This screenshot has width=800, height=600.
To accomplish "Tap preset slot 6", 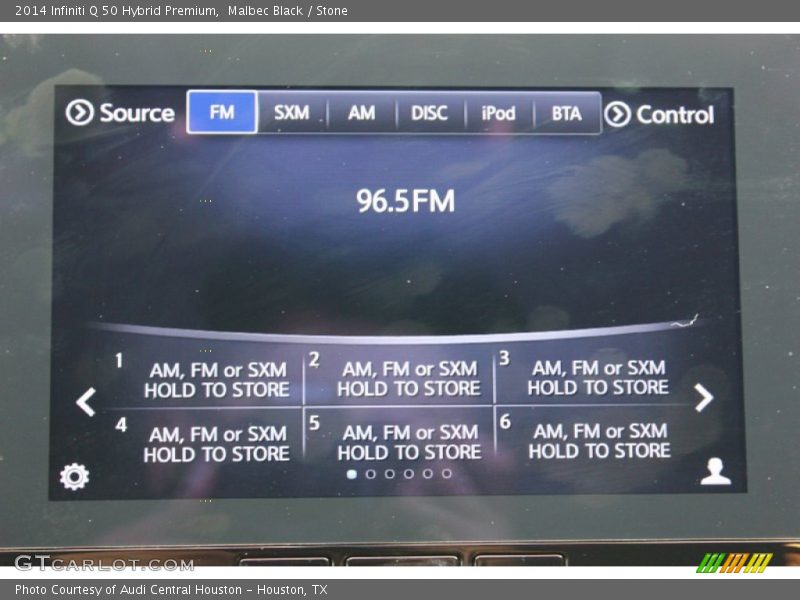I will [x=596, y=440].
